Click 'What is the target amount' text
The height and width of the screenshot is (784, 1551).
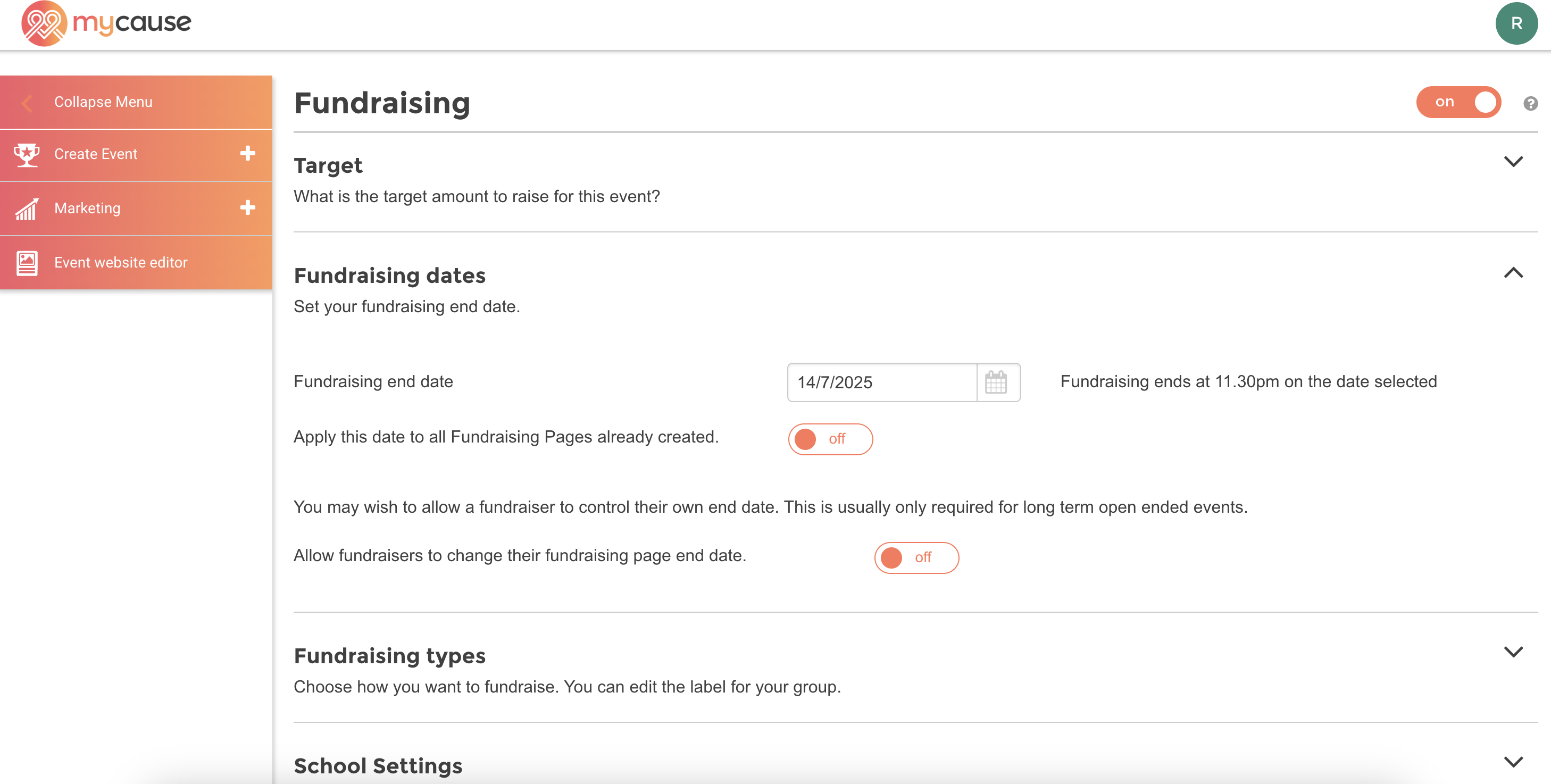476,196
